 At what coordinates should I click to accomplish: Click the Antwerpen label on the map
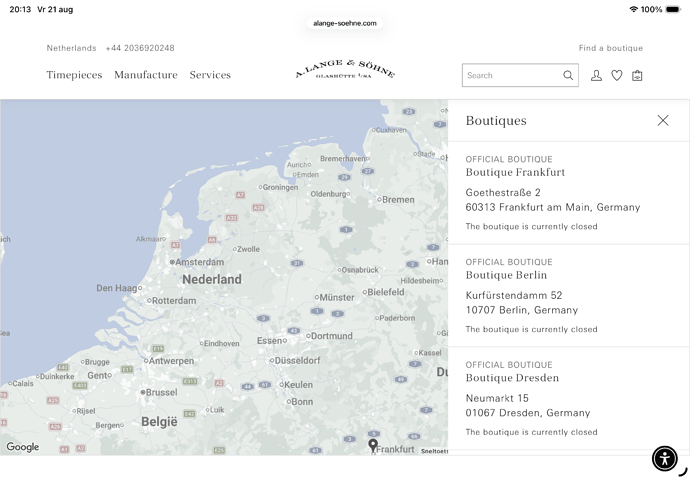171,361
